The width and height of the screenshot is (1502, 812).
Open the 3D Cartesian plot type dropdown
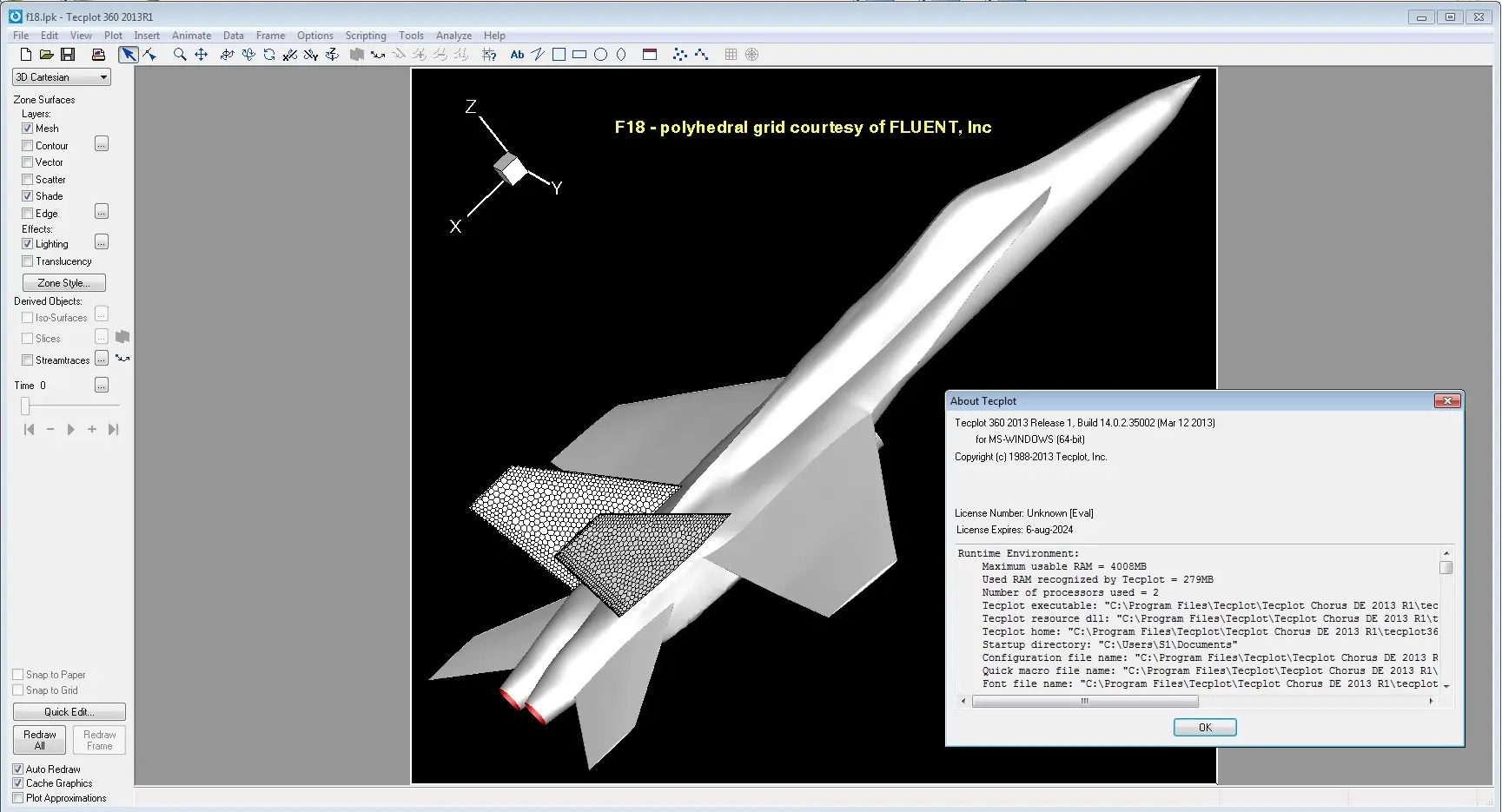click(62, 76)
